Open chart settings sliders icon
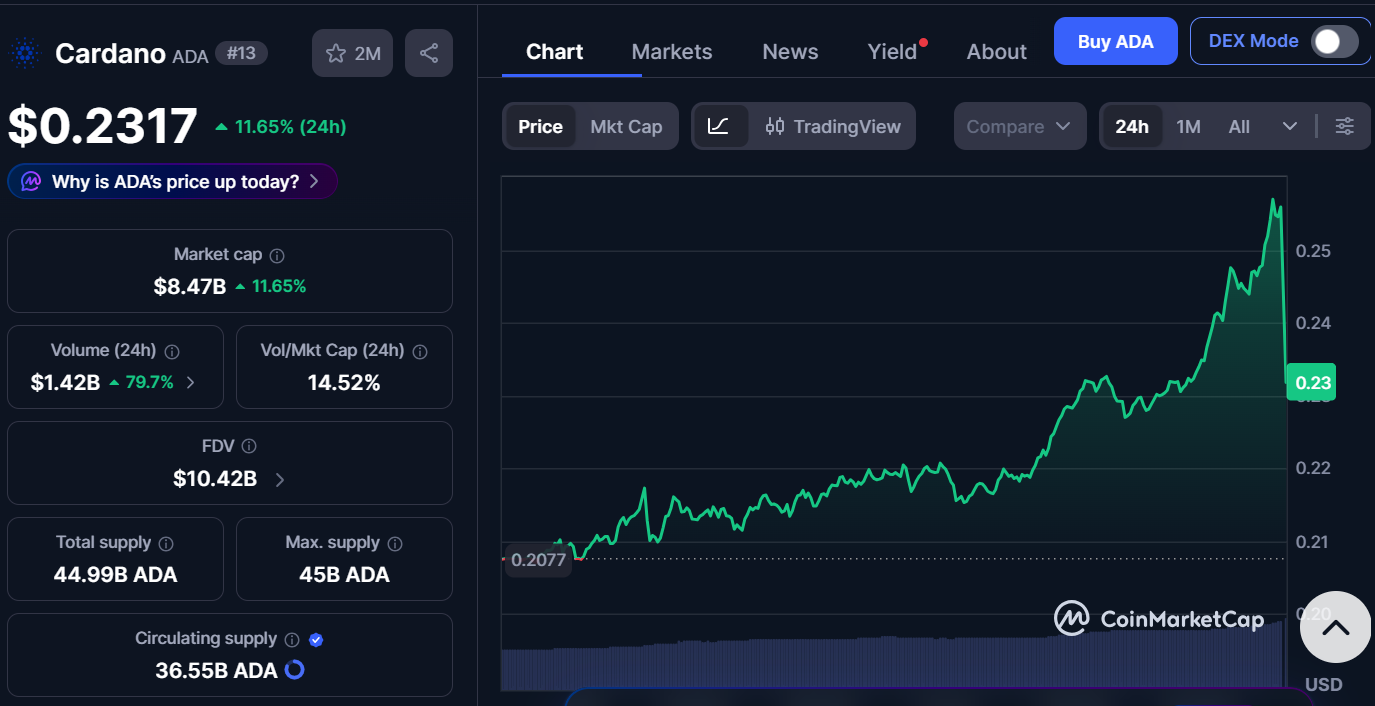Viewport: 1375px width, 706px height. (1345, 126)
